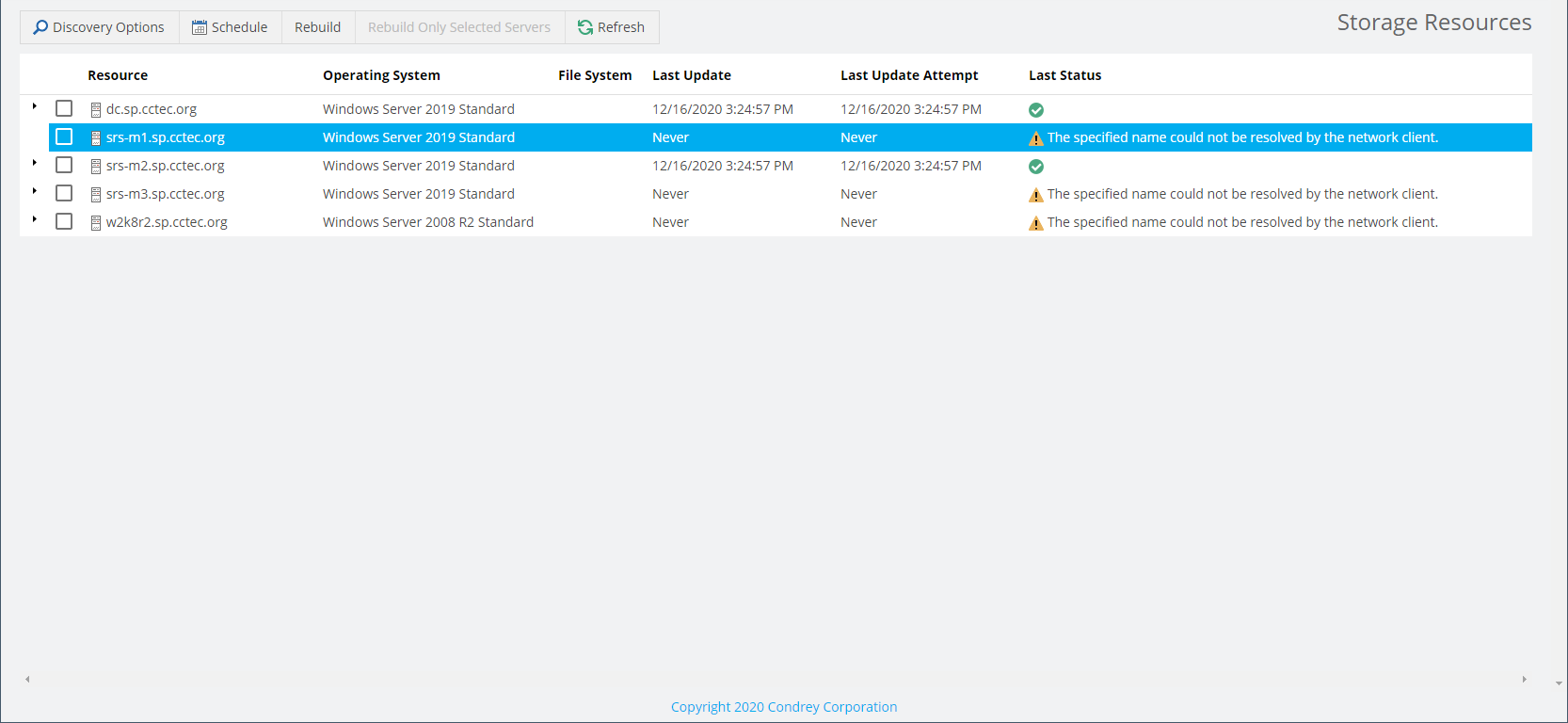Click the server icon beside w2k8r2.sp.cctec.org
This screenshot has height=723, width=1568.
tap(95, 223)
